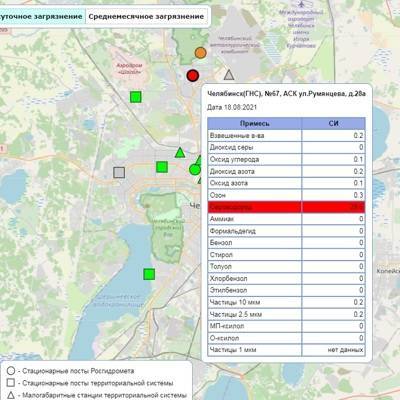The image size is (400, 400).
Task: Switch to Среднемесячное загрязнение tab
Action: coord(146,17)
